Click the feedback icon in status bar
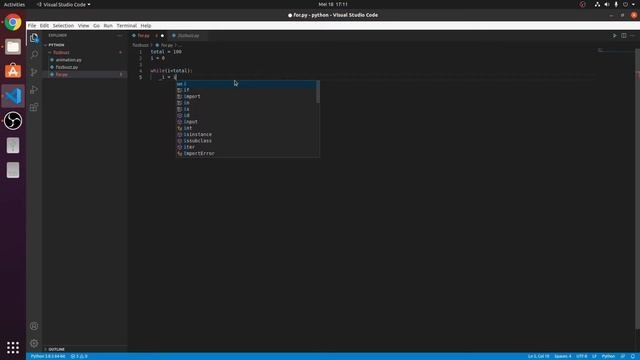Image resolution: width=640 pixels, height=360 pixels. pyautogui.click(x=623, y=356)
